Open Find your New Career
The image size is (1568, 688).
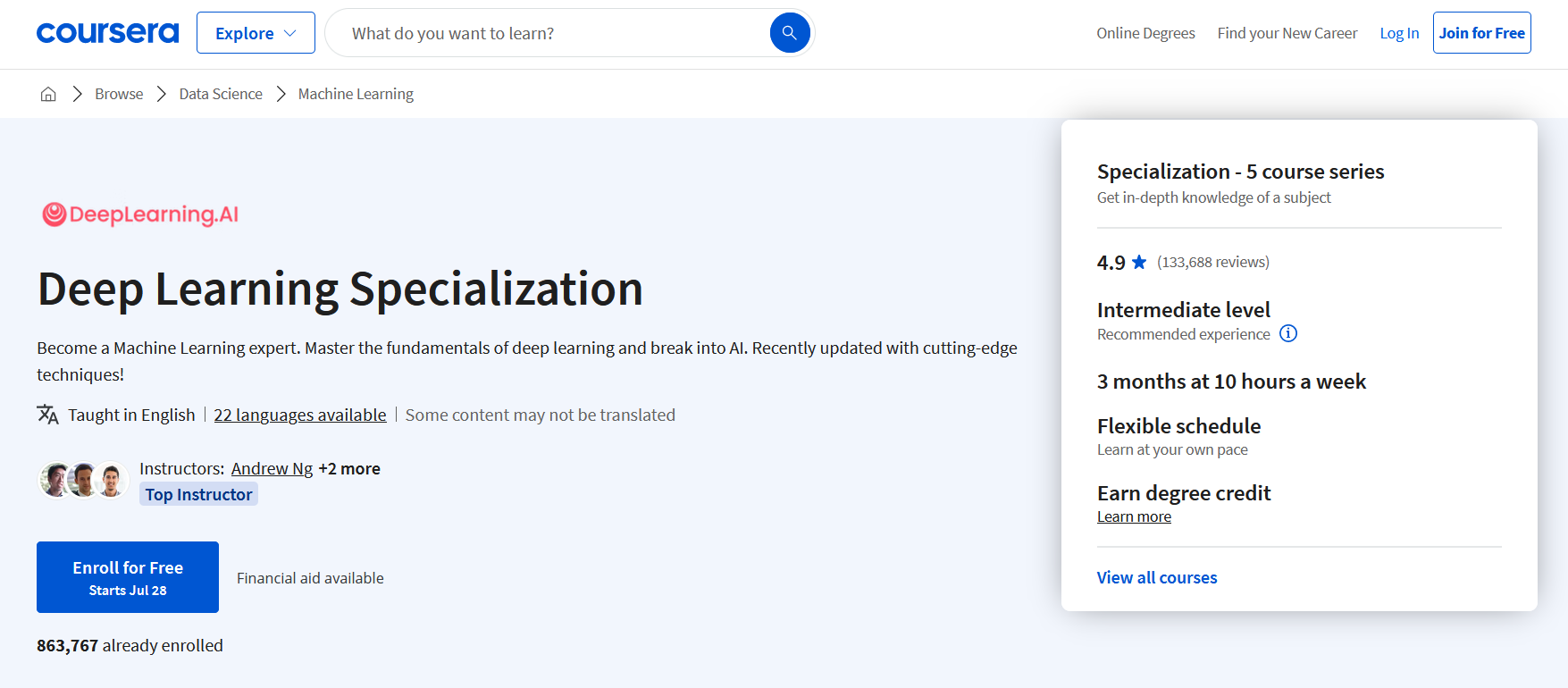(x=1287, y=33)
